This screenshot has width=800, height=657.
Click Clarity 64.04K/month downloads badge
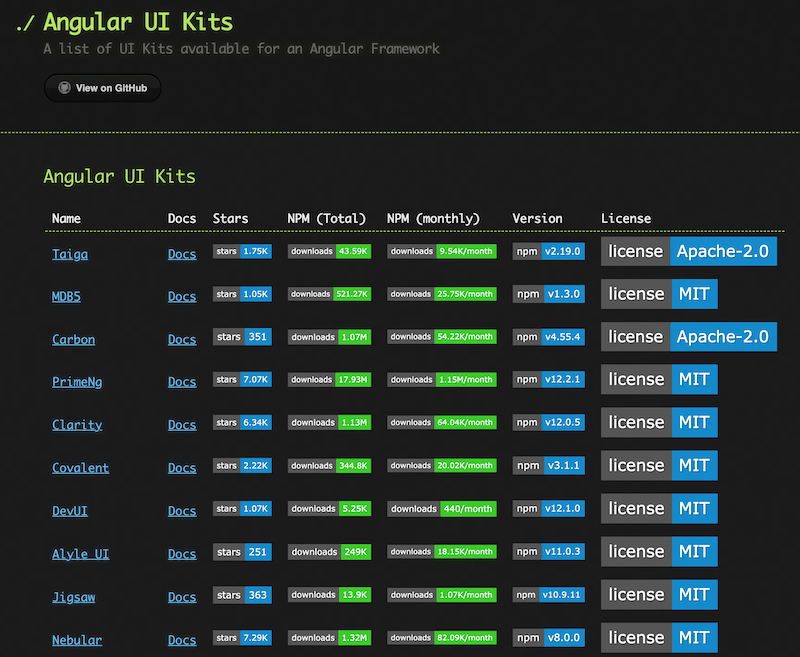pyautogui.click(x=442, y=422)
